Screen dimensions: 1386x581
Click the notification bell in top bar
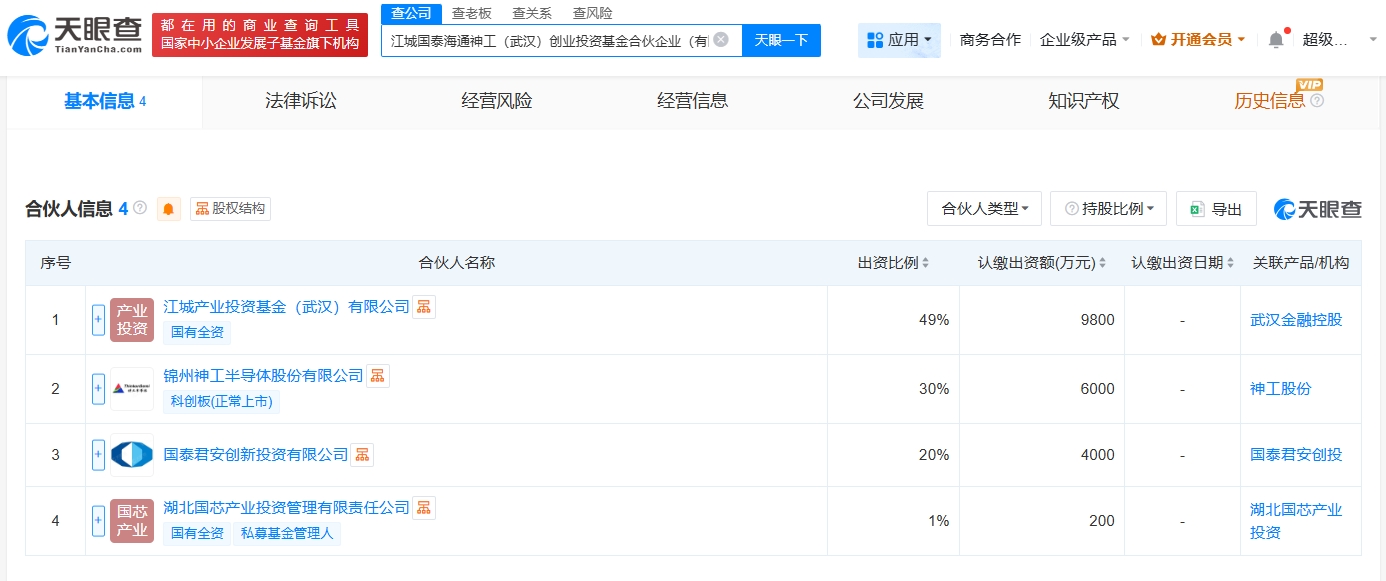(1276, 40)
